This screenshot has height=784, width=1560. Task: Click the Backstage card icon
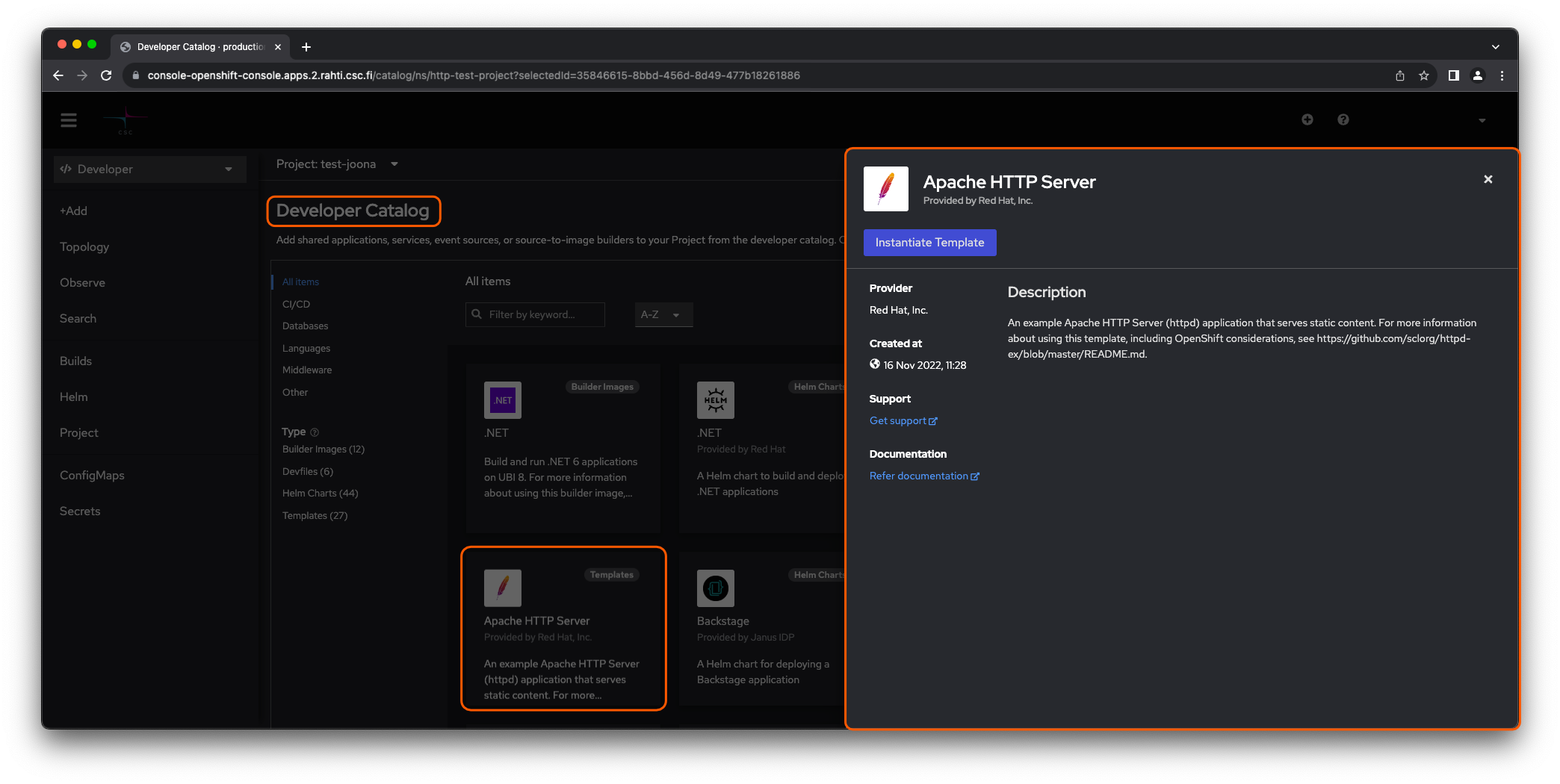716,588
